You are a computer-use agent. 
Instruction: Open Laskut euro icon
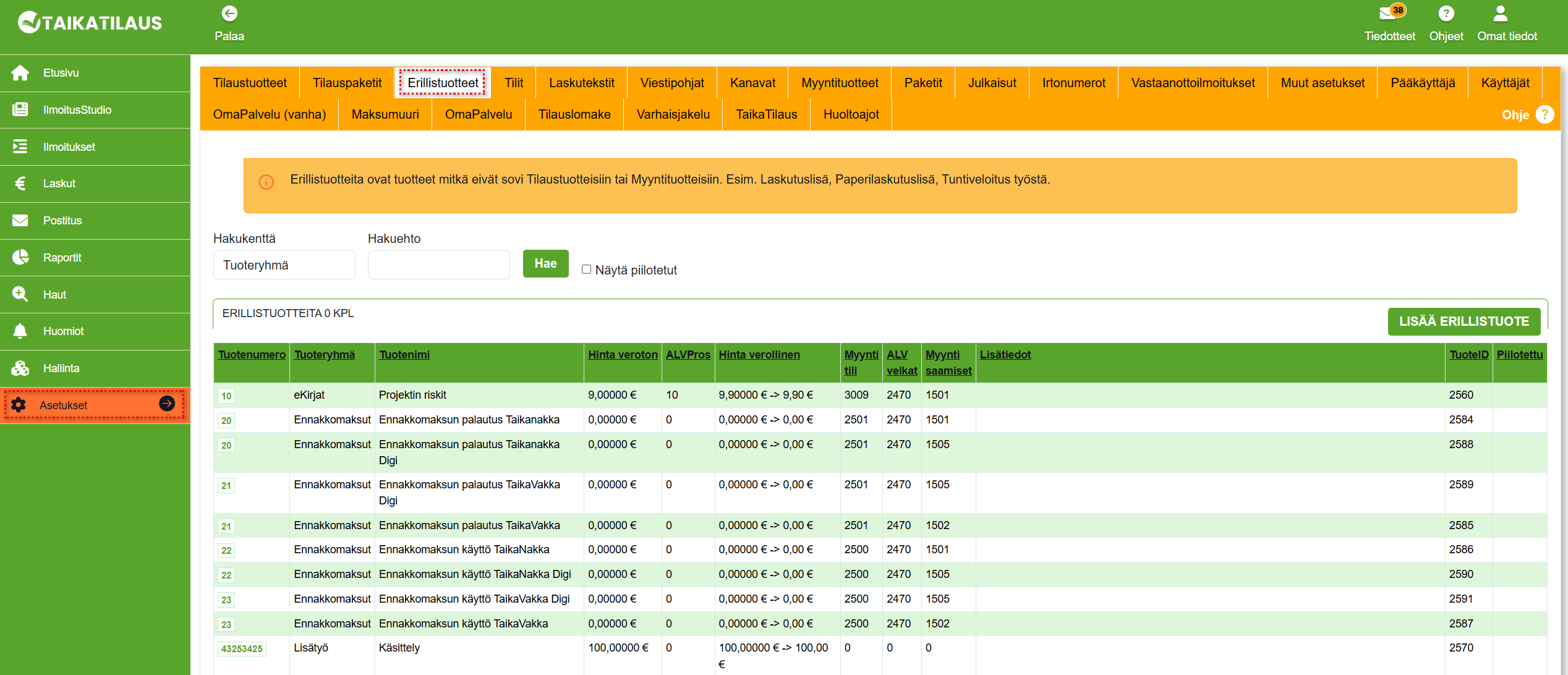click(x=20, y=183)
